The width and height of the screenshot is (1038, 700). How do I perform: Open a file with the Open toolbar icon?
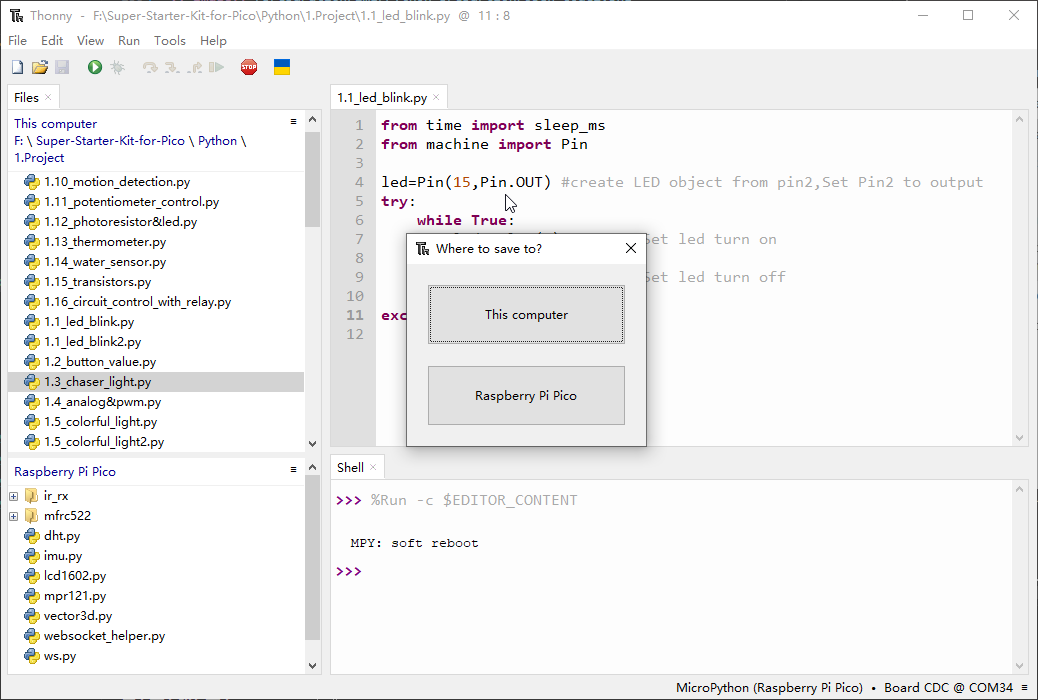coord(40,67)
